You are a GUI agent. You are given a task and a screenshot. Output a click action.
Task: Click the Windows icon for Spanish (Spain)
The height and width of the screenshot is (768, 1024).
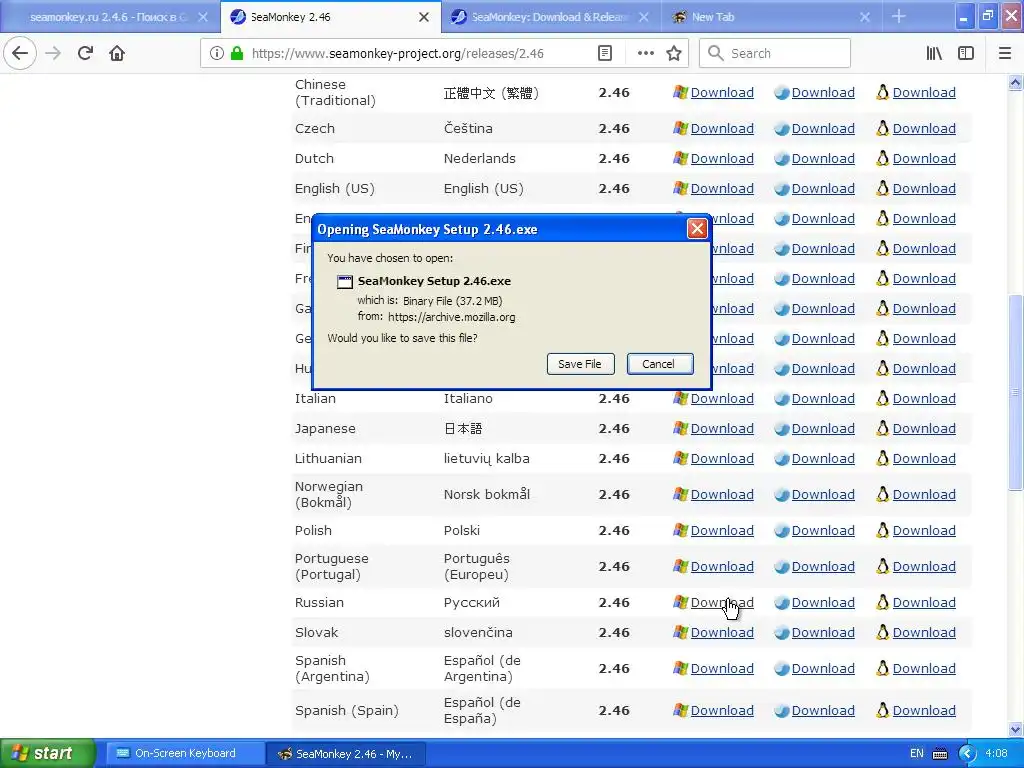pyautogui.click(x=680, y=711)
